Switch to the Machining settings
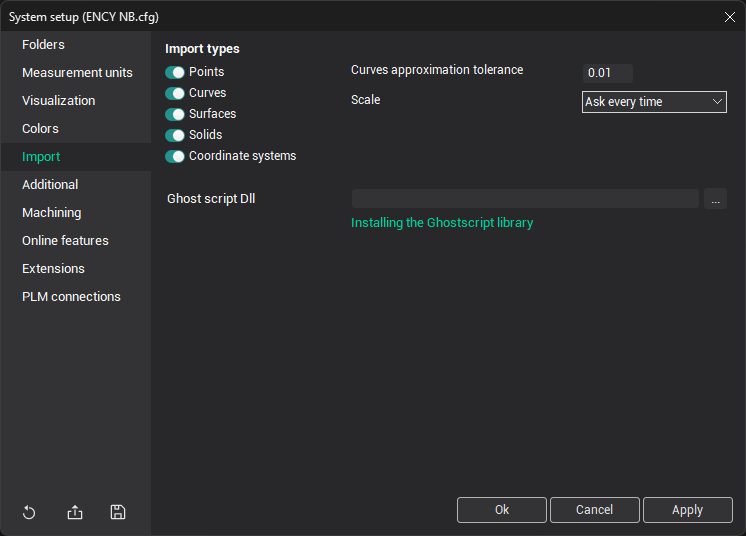746x536 pixels. pyautogui.click(x=52, y=213)
